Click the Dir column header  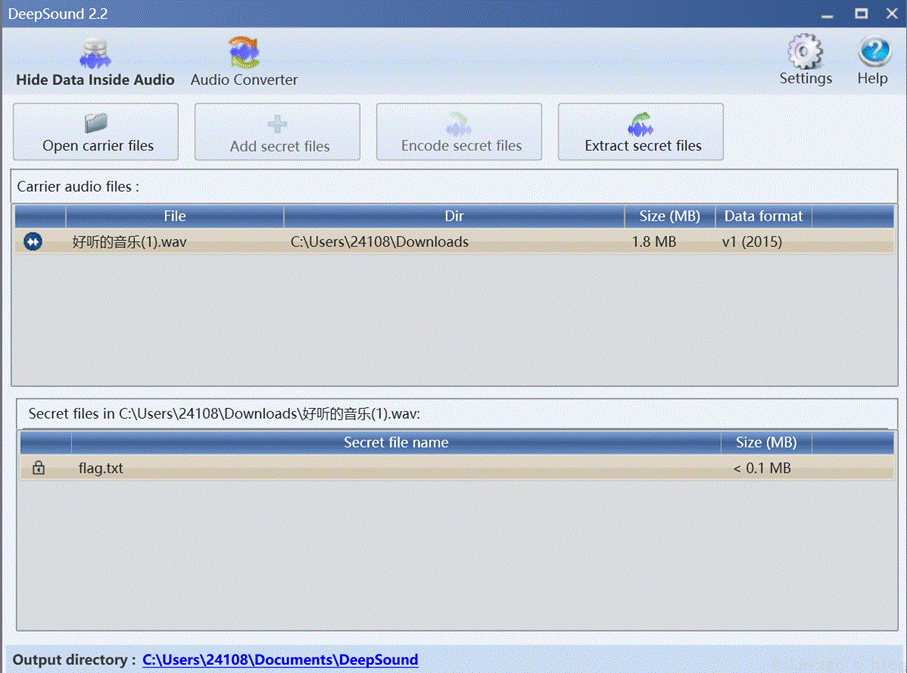[454, 216]
